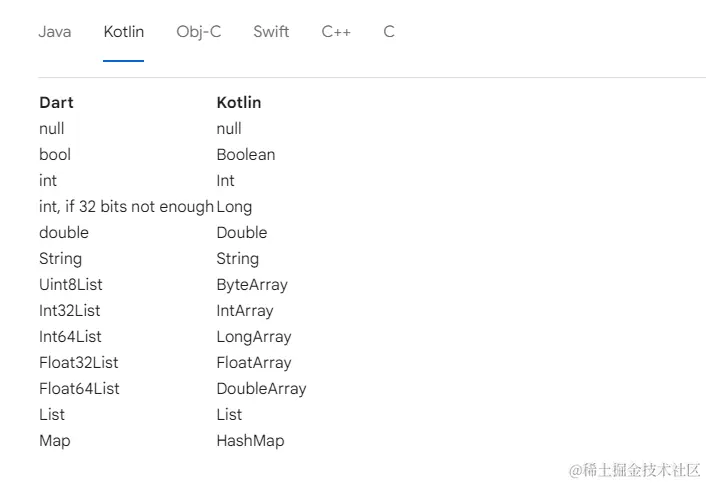Click the Kotlin column header
This screenshot has width=706, height=484.
click(239, 103)
